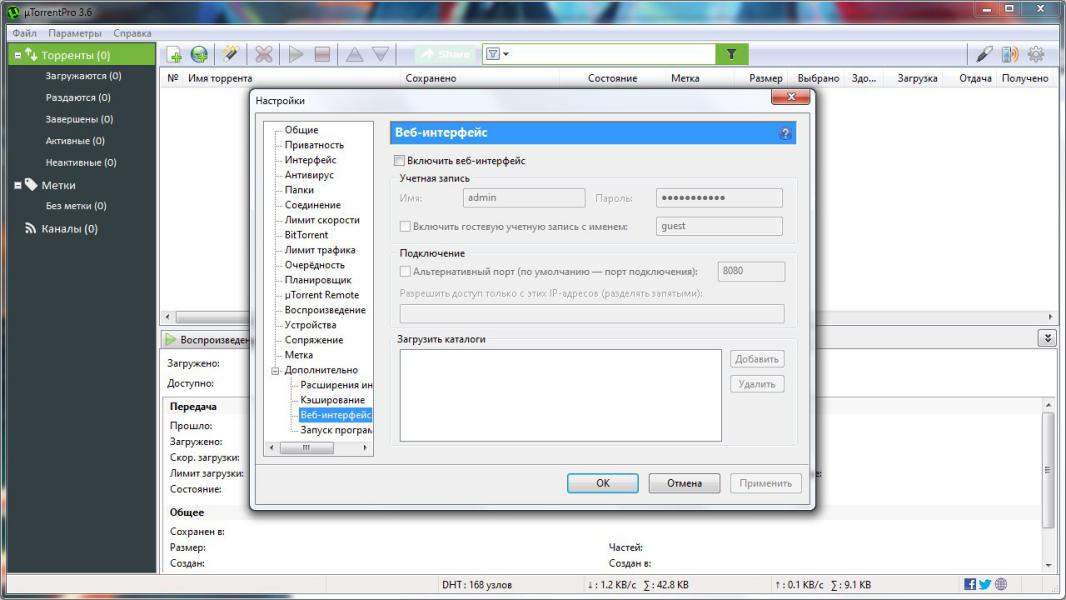Click the Add Torrent toolbar icon
The image size is (1066, 600).
tap(174, 55)
